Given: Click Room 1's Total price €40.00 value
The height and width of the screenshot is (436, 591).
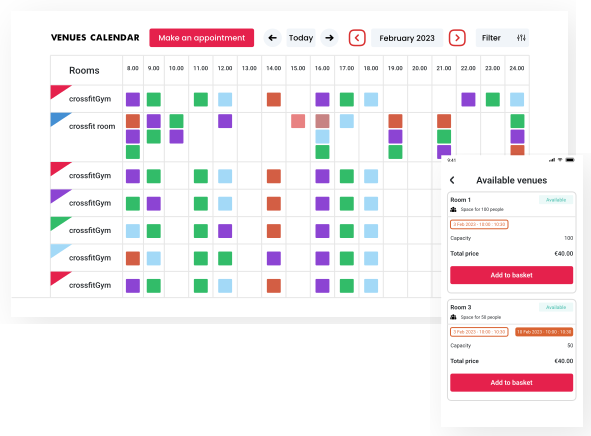Looking at the screenshot, I should coord(563,254).
